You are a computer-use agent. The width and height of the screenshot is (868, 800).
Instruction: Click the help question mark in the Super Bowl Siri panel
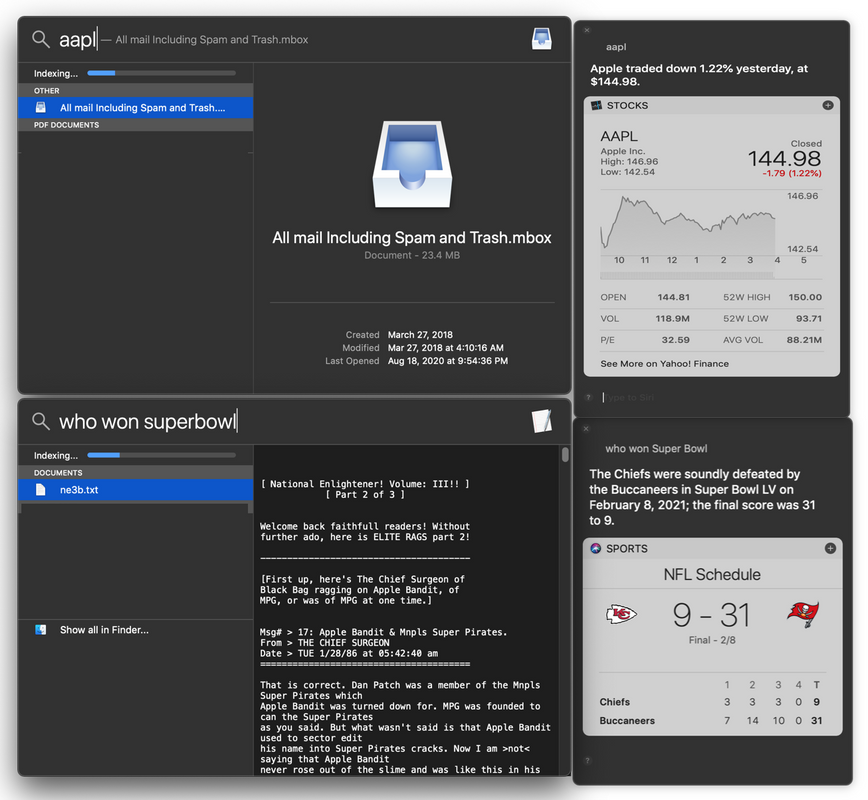(x=587, y=760)
